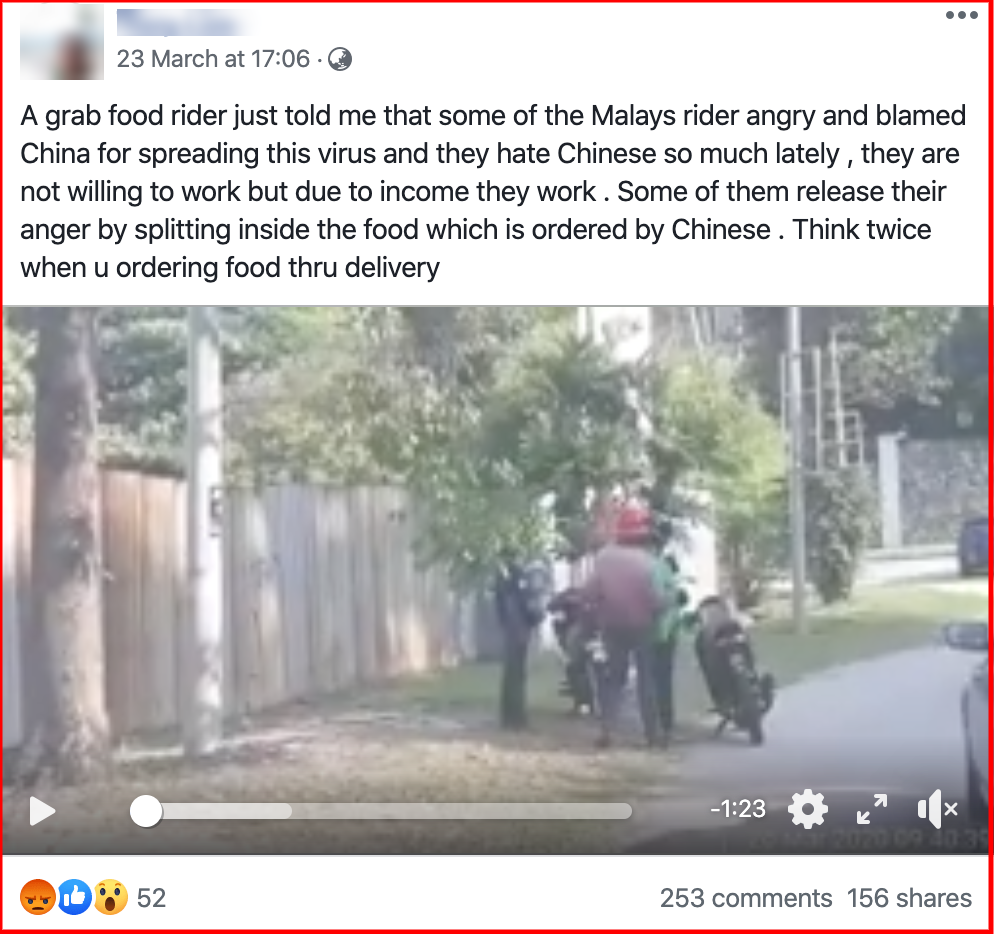994x934 pixels.
Task: Unmute the video sound
Action: [x=938, y=810]
